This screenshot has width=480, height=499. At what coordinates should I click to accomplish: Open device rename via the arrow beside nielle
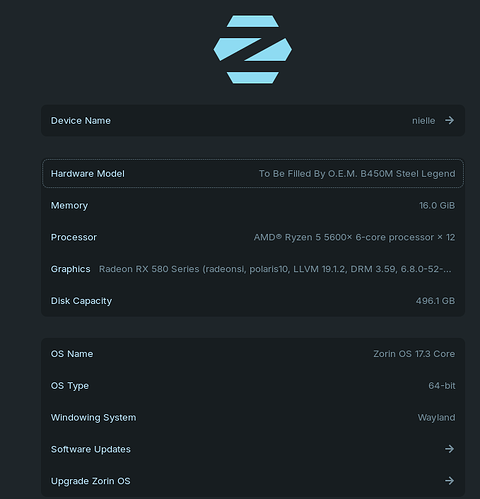click(449, 120)
